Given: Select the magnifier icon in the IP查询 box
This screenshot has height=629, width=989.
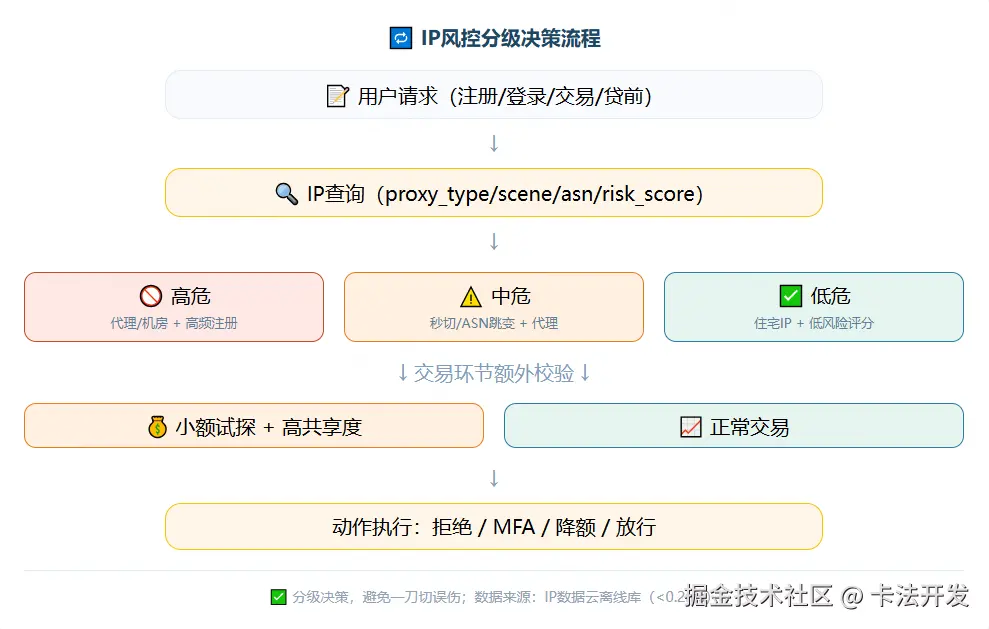Looking at the screenshot, I should [288, 192].
